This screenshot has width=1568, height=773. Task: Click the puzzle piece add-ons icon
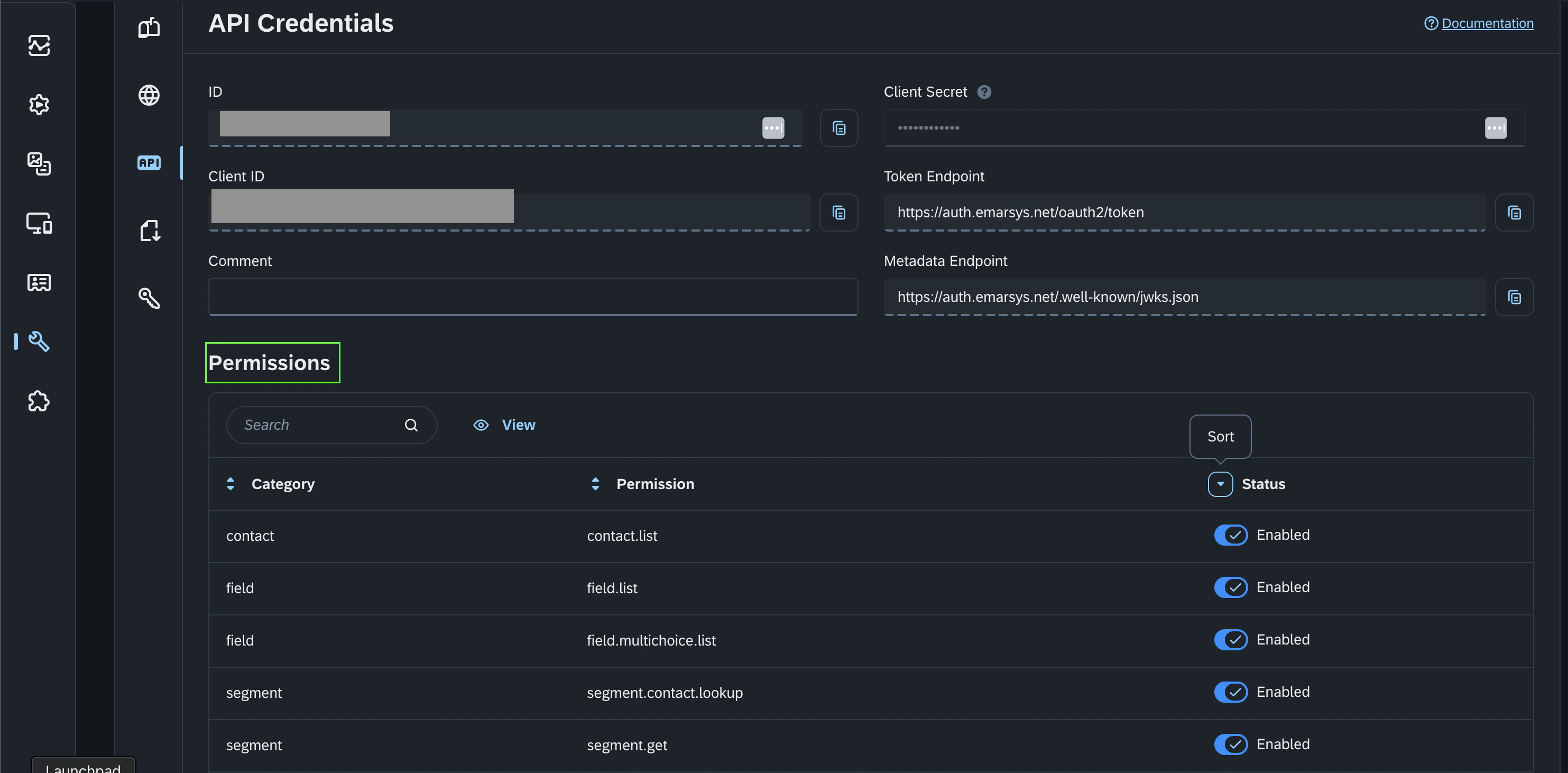(39, 401)
